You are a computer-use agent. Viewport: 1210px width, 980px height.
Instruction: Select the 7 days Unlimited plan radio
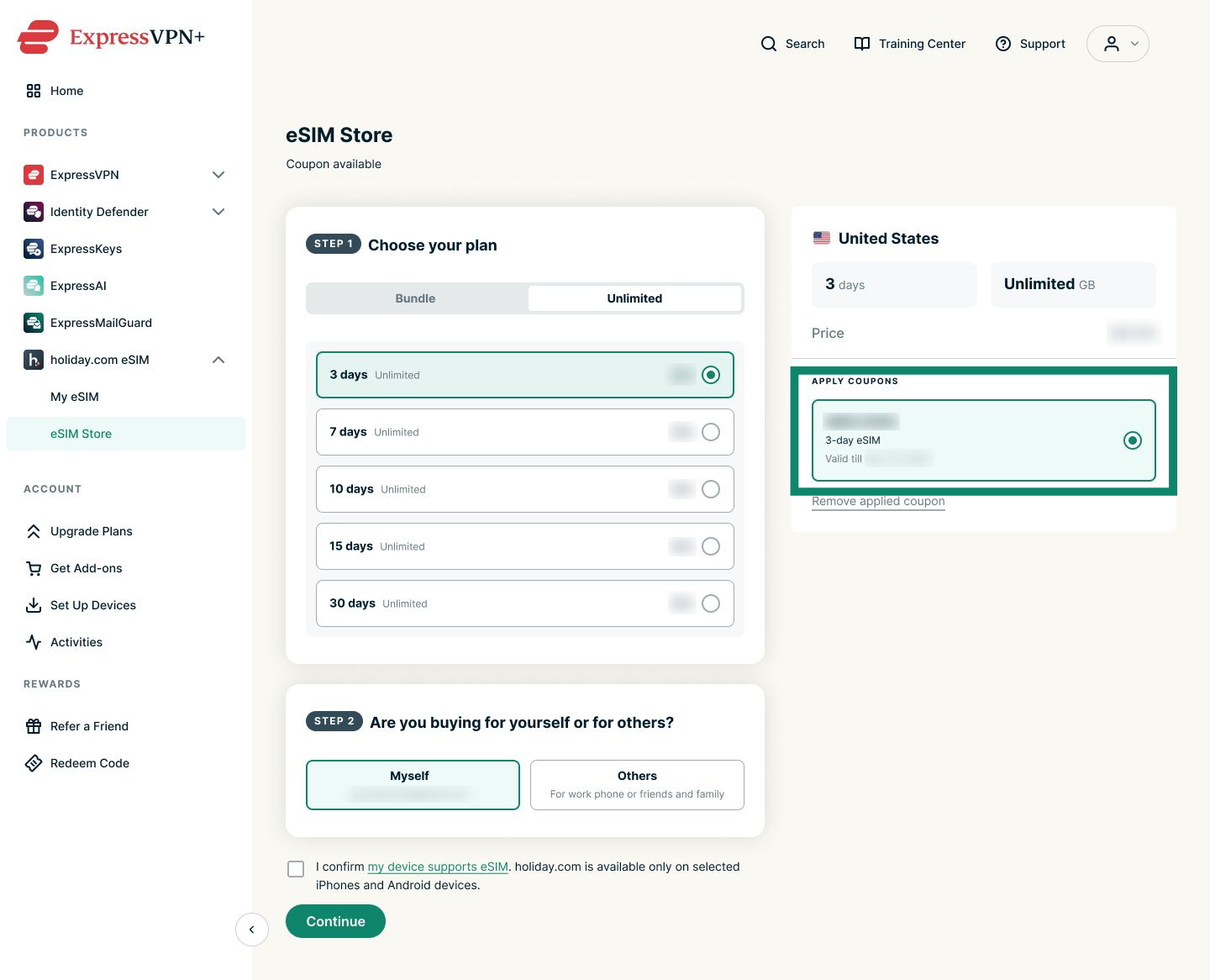(x=711, y=432)
